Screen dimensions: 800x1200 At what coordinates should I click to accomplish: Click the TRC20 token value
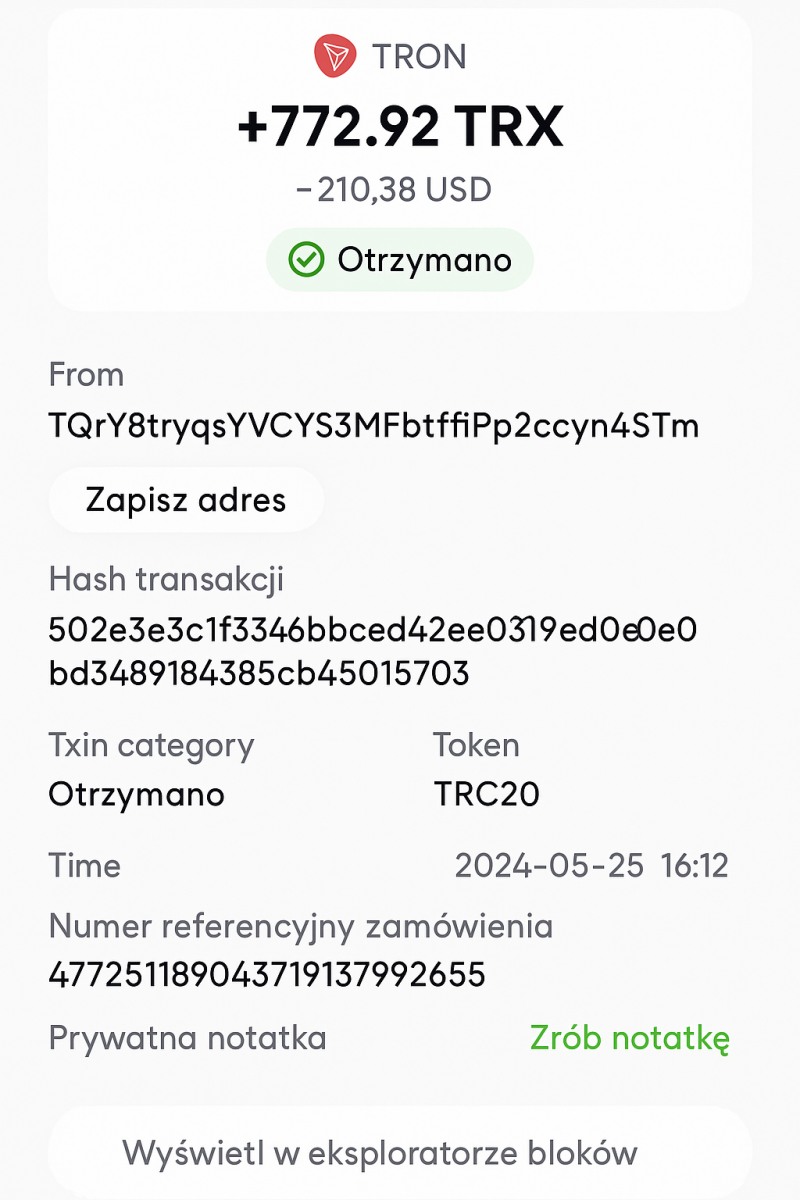(x=487, y=794)
